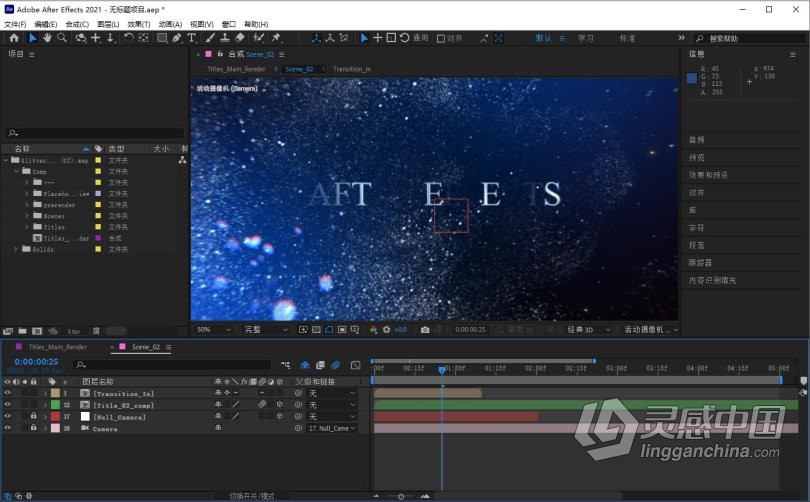Viewport: 810px width, 502px height.
Task: Click the Home icon in toolbar
Action: 14,38
